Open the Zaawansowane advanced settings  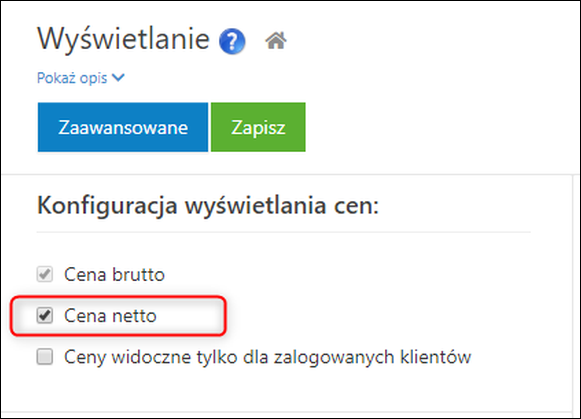pos(123,127)
